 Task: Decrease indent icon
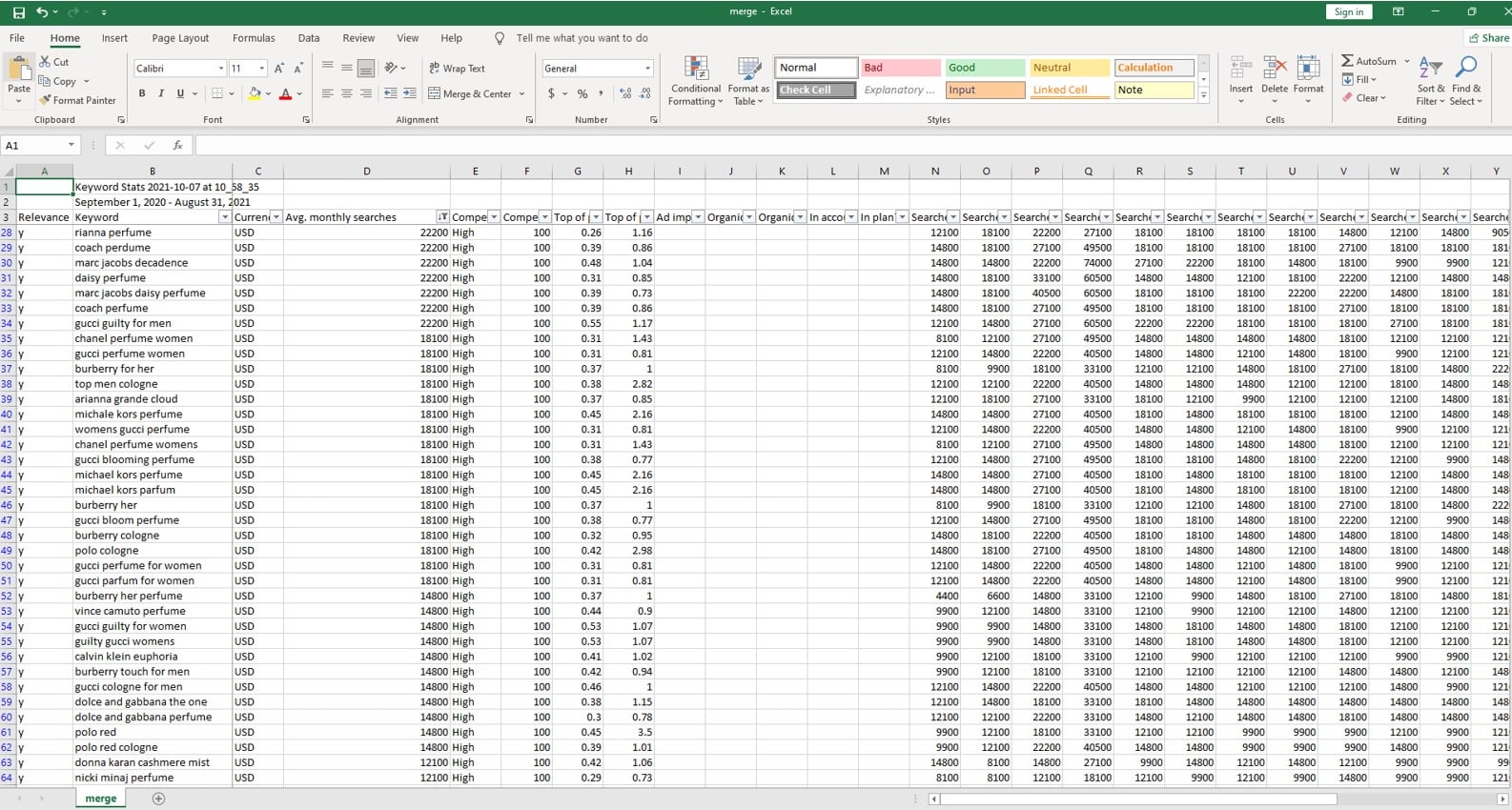pyautogui.click(x=391, y=93)
